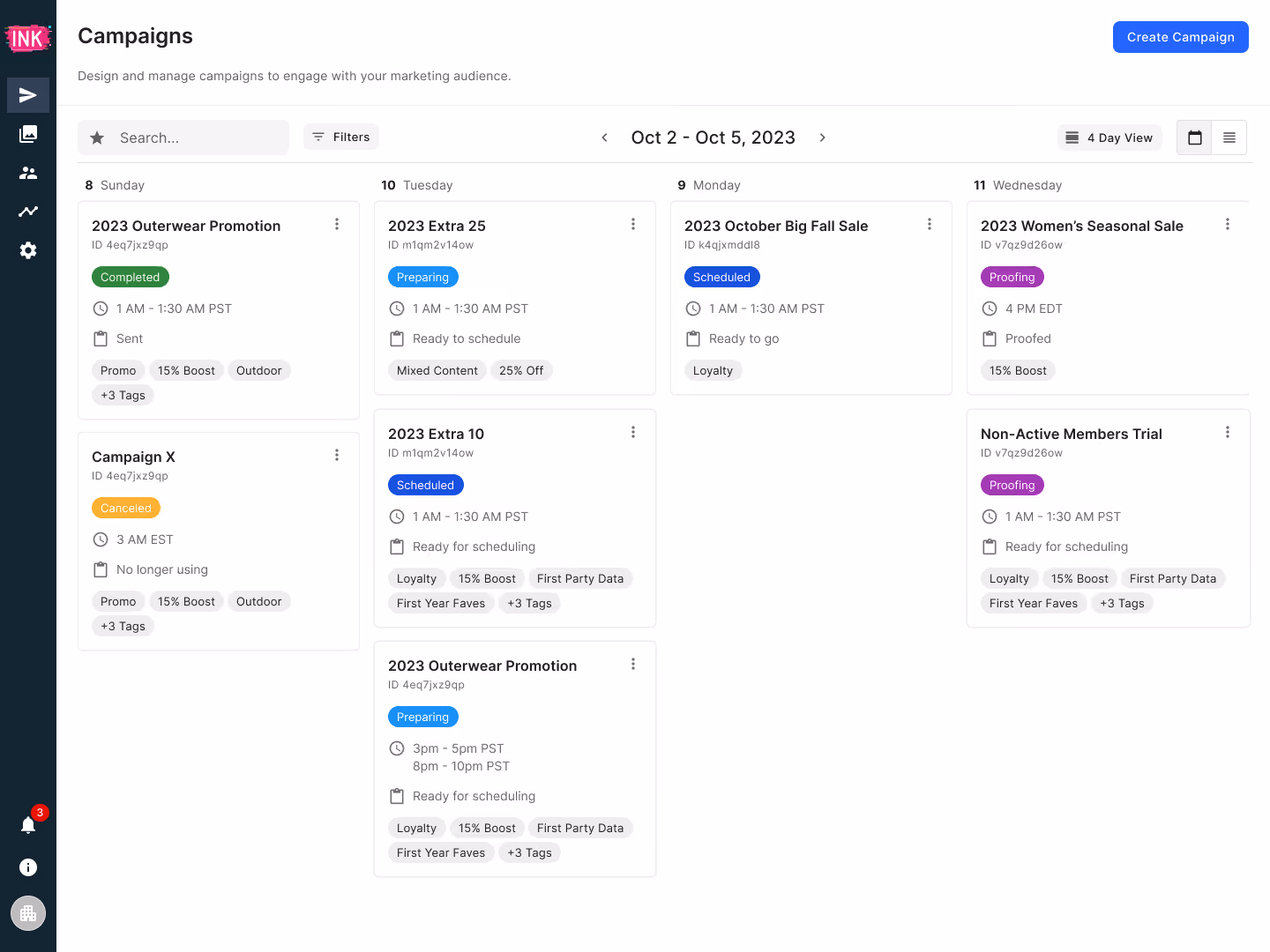This screenshot has width=1270, height=952.
Task: Click Scheduled badge on 2023 Extra 10
Action: [426, 485]
